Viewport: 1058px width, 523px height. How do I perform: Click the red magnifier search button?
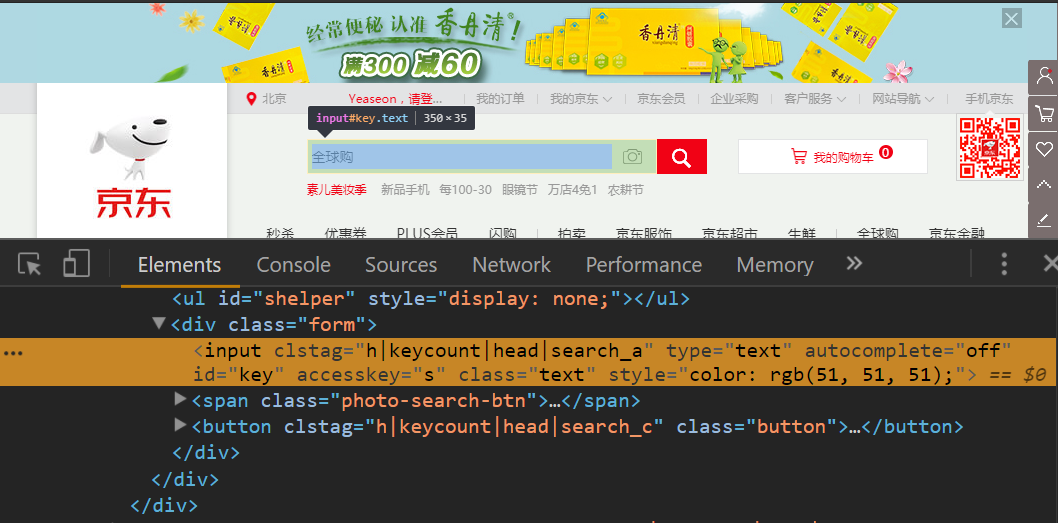click(681, 157)
